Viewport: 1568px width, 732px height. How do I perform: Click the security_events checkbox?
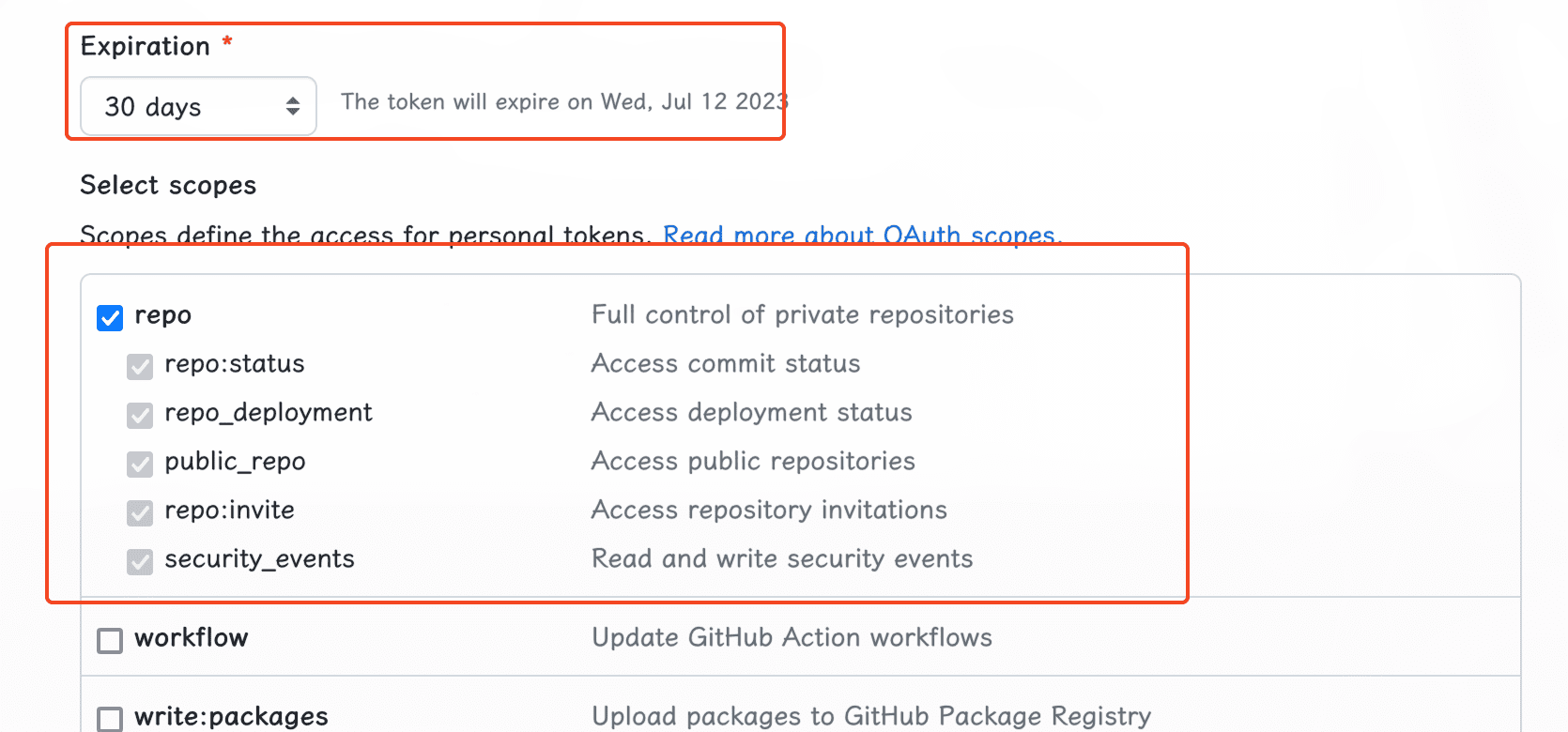[140, 561]
